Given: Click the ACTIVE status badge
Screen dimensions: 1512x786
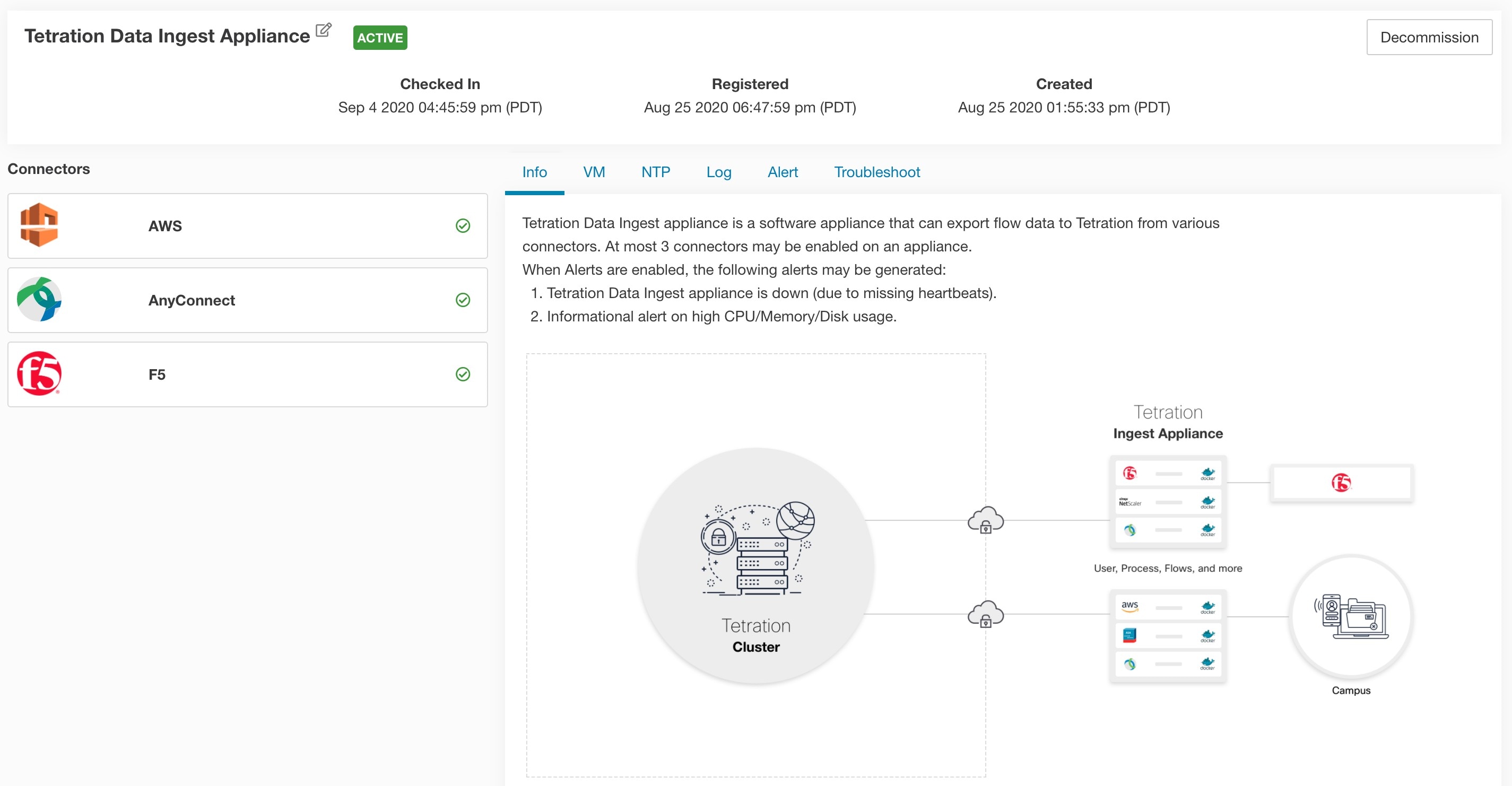Looking at the screenshot, I should coord(379,37).
